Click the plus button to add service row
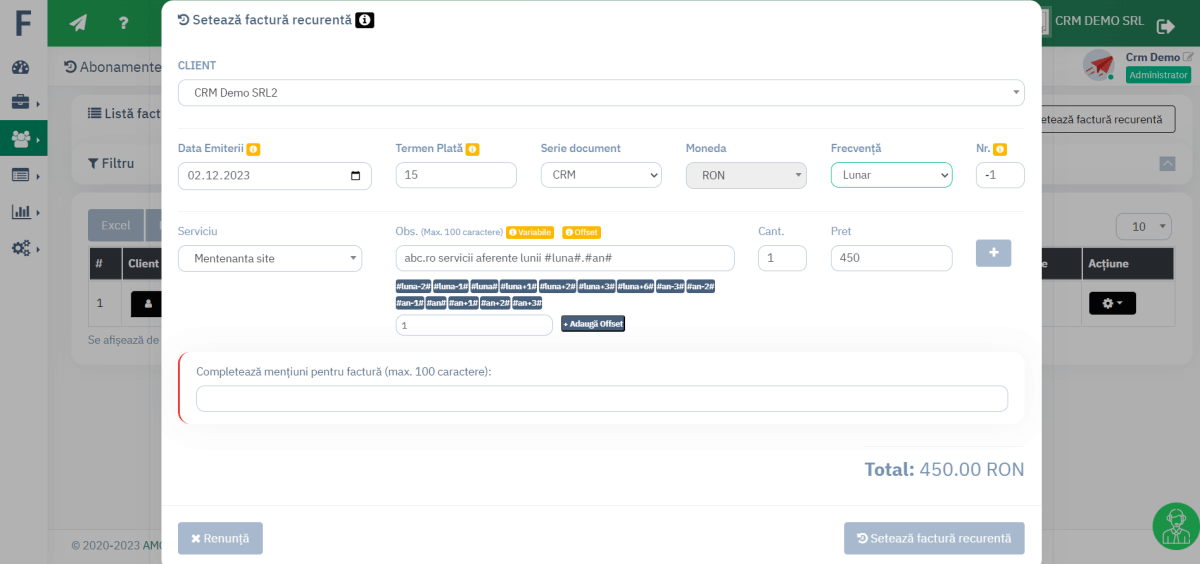This screenshot has height=564, width=1200. (x=993, y=253)
